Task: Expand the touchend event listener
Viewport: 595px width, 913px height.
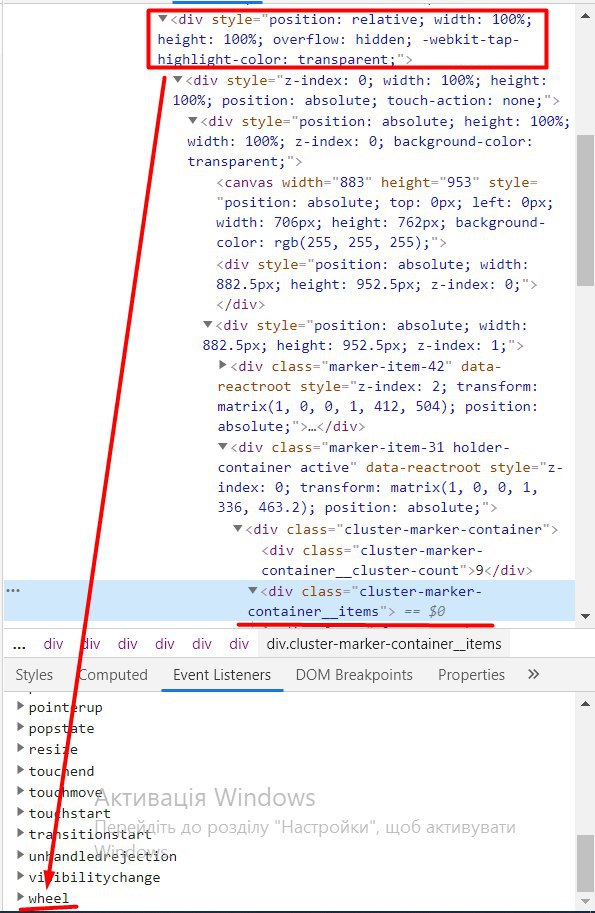Action: point(20,770)
